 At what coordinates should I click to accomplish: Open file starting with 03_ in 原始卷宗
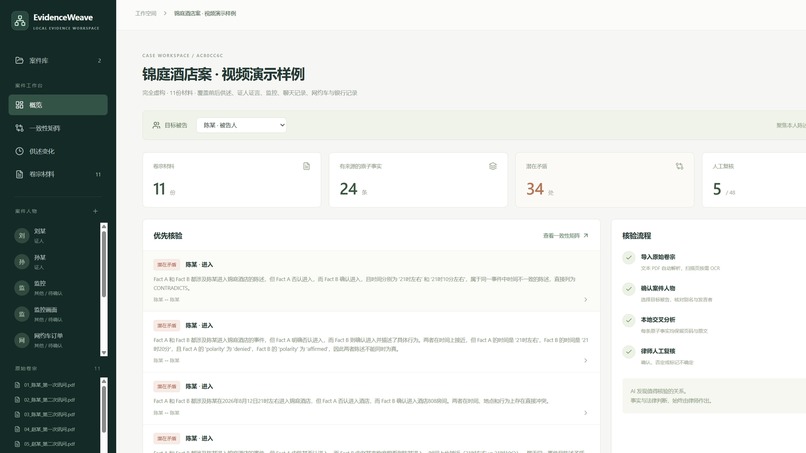49,414
